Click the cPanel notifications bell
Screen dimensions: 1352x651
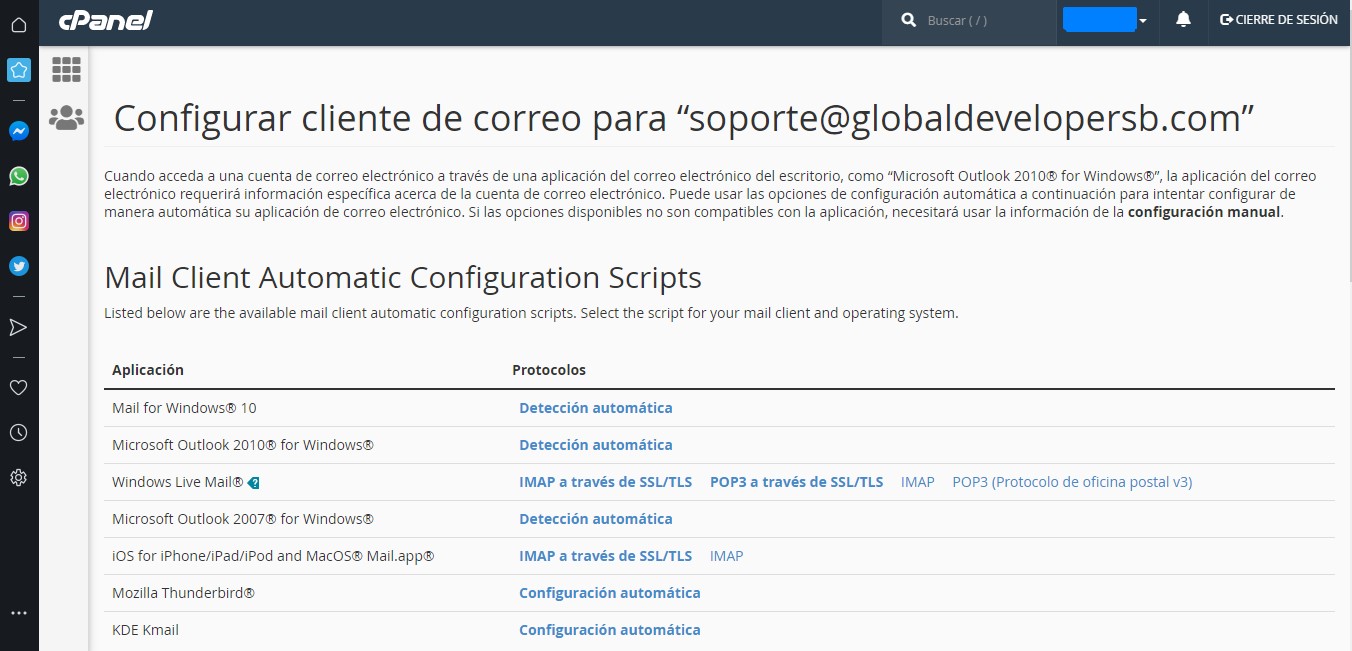point(1183,20)
